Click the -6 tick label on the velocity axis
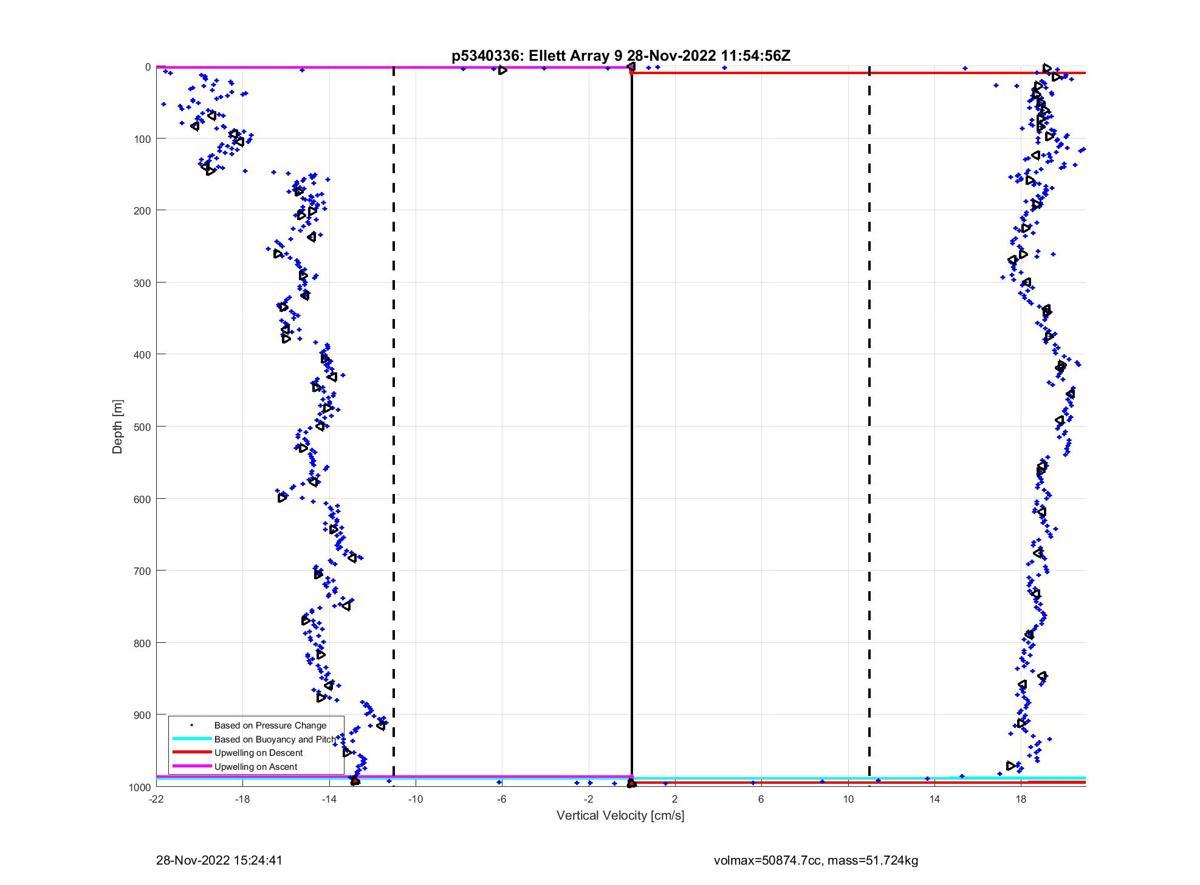1200x885 pixels. tap(501, 799)
